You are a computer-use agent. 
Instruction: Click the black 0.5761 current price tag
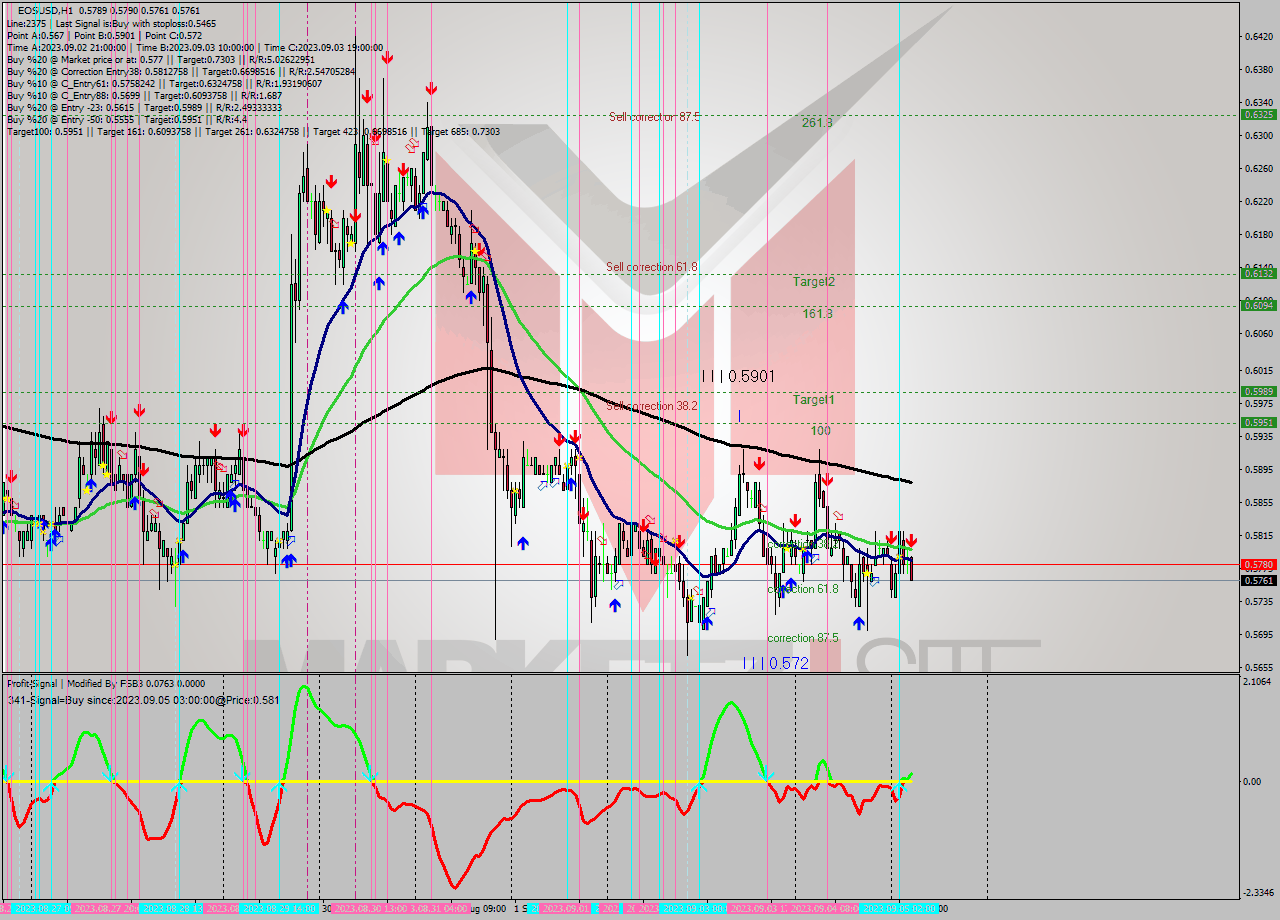pos(1258,580)
